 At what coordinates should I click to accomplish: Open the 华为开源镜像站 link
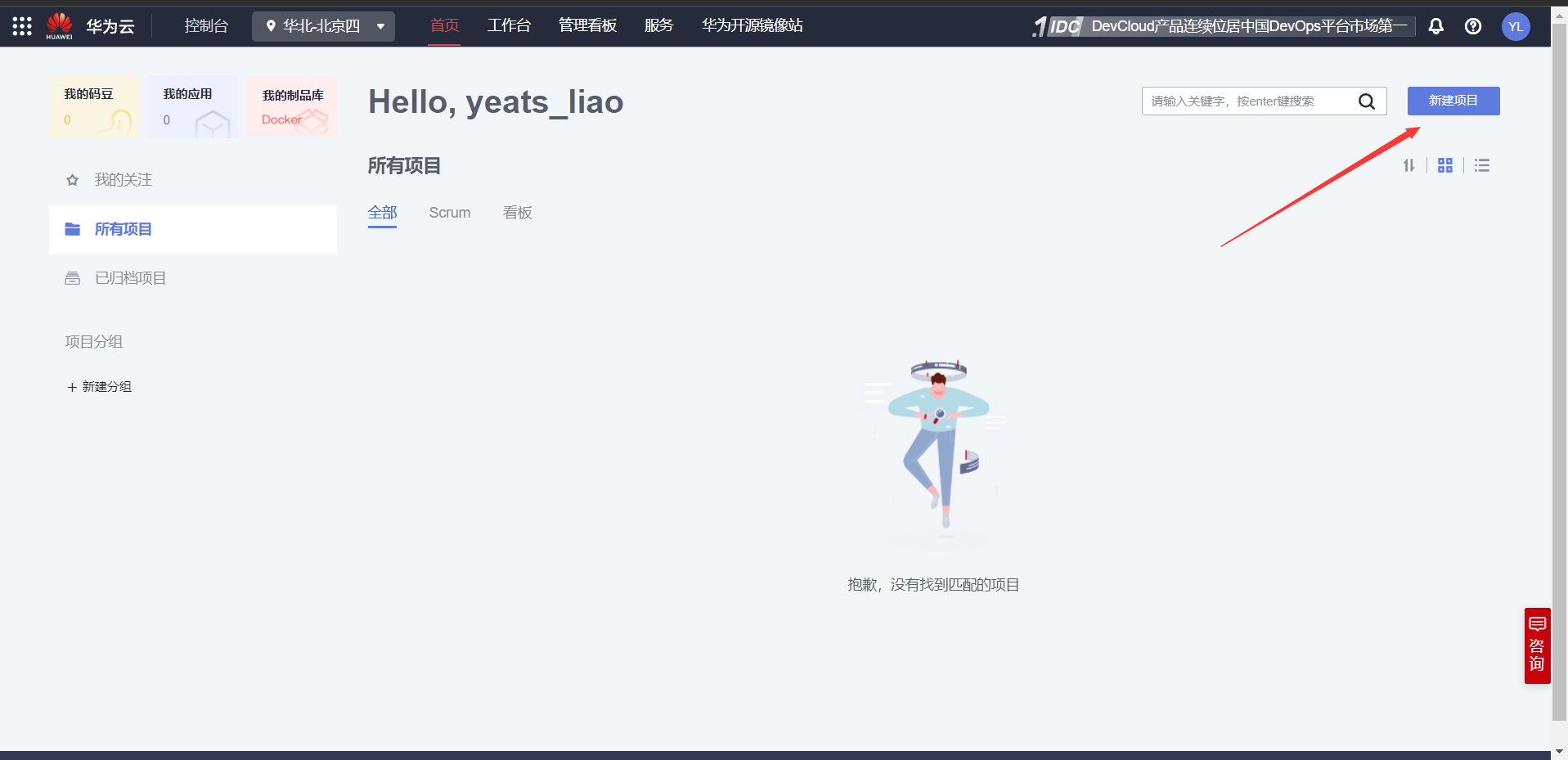click(x=751, y=25)
